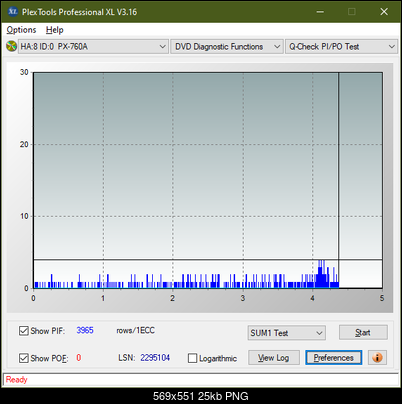Viewport: 402px width, 404px height.
Task: Click the Preferences button
Action: (x=333, y=358)
